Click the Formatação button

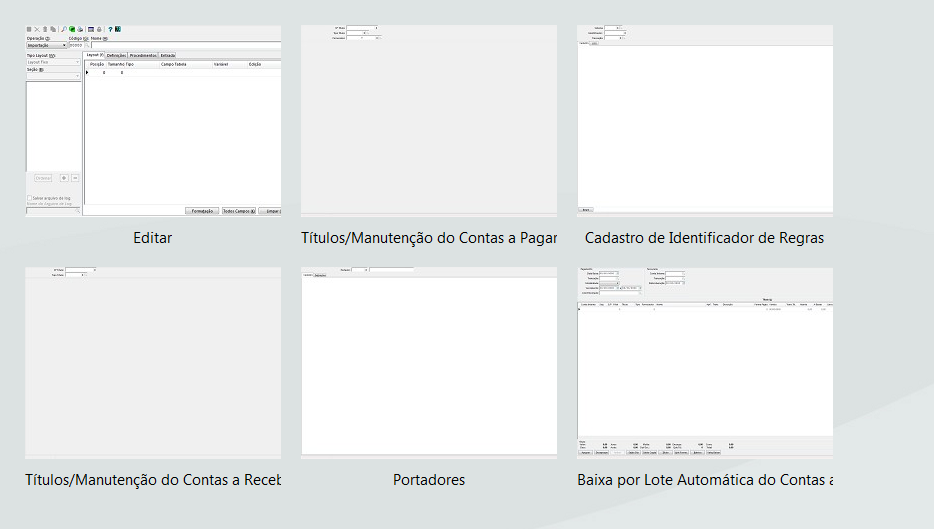[x=201, y=211]
